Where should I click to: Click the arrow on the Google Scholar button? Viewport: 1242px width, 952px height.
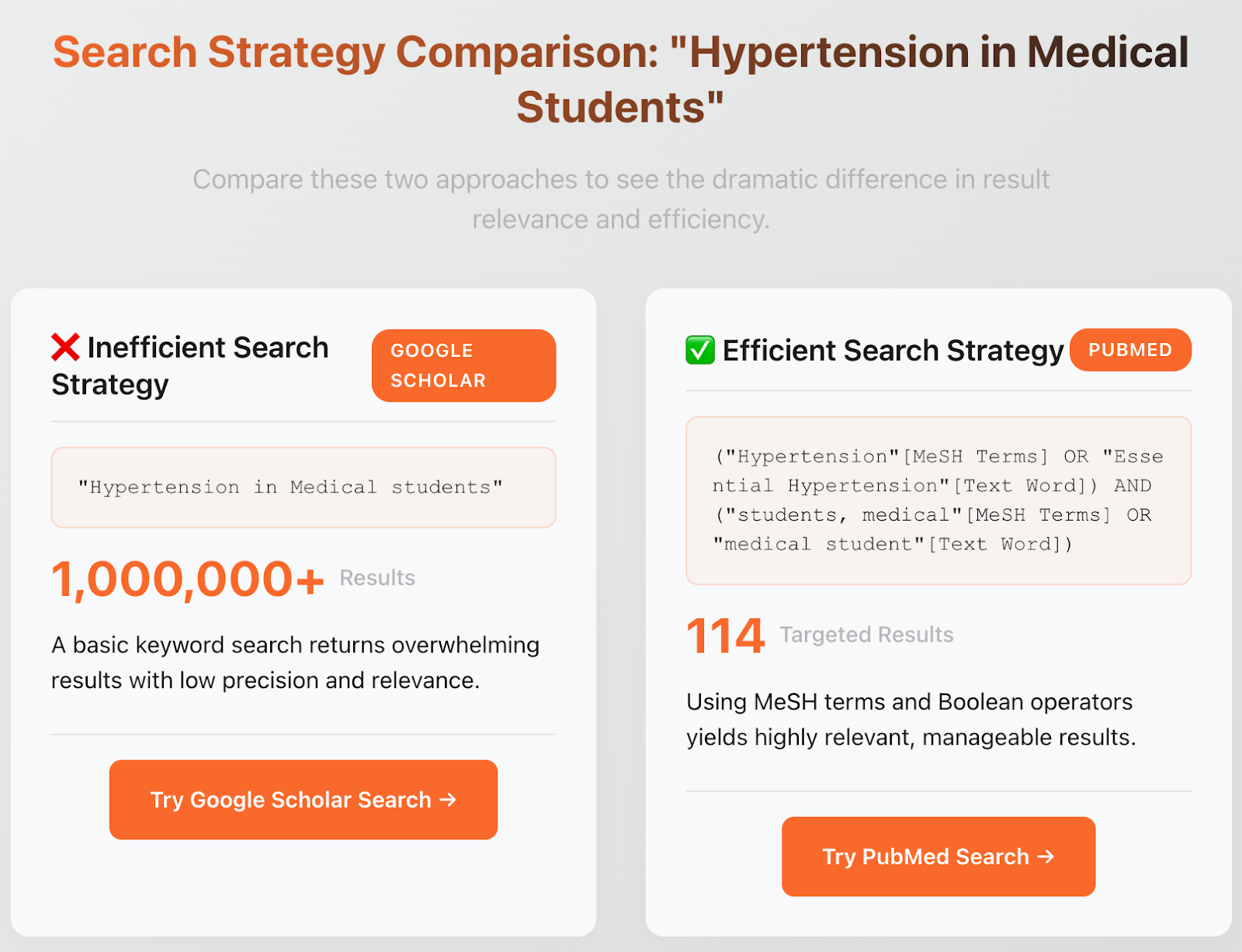click(x=449, y=800)
